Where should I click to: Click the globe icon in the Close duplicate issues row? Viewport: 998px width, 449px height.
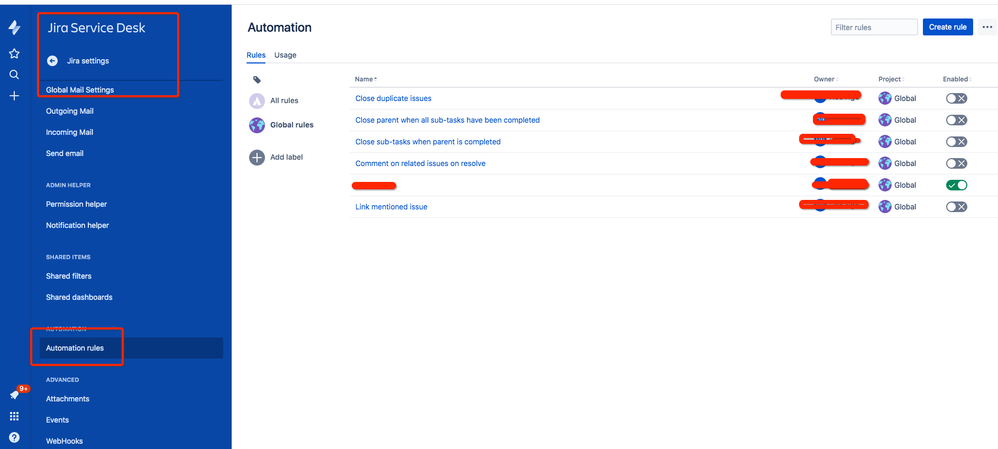885,98
